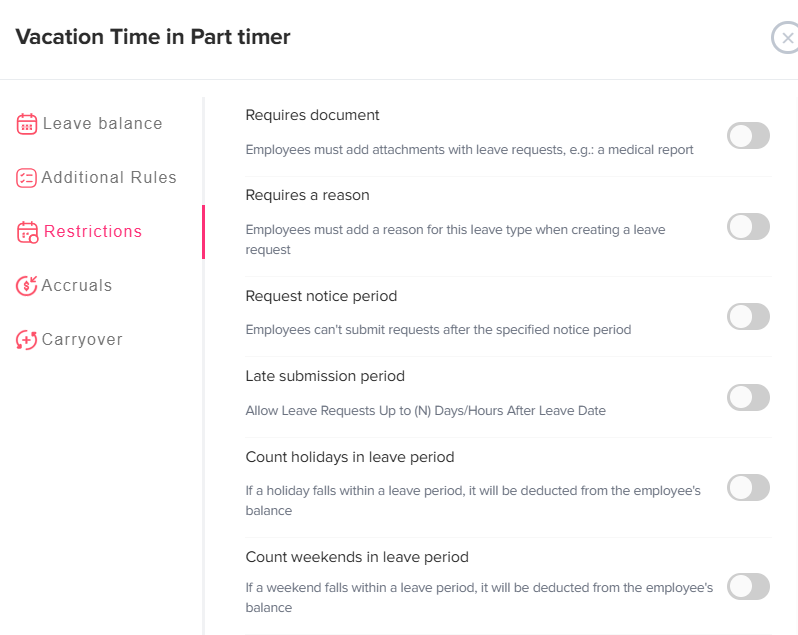Turn on Requires a reason switch
798x635 pixels.
point(748,226)
